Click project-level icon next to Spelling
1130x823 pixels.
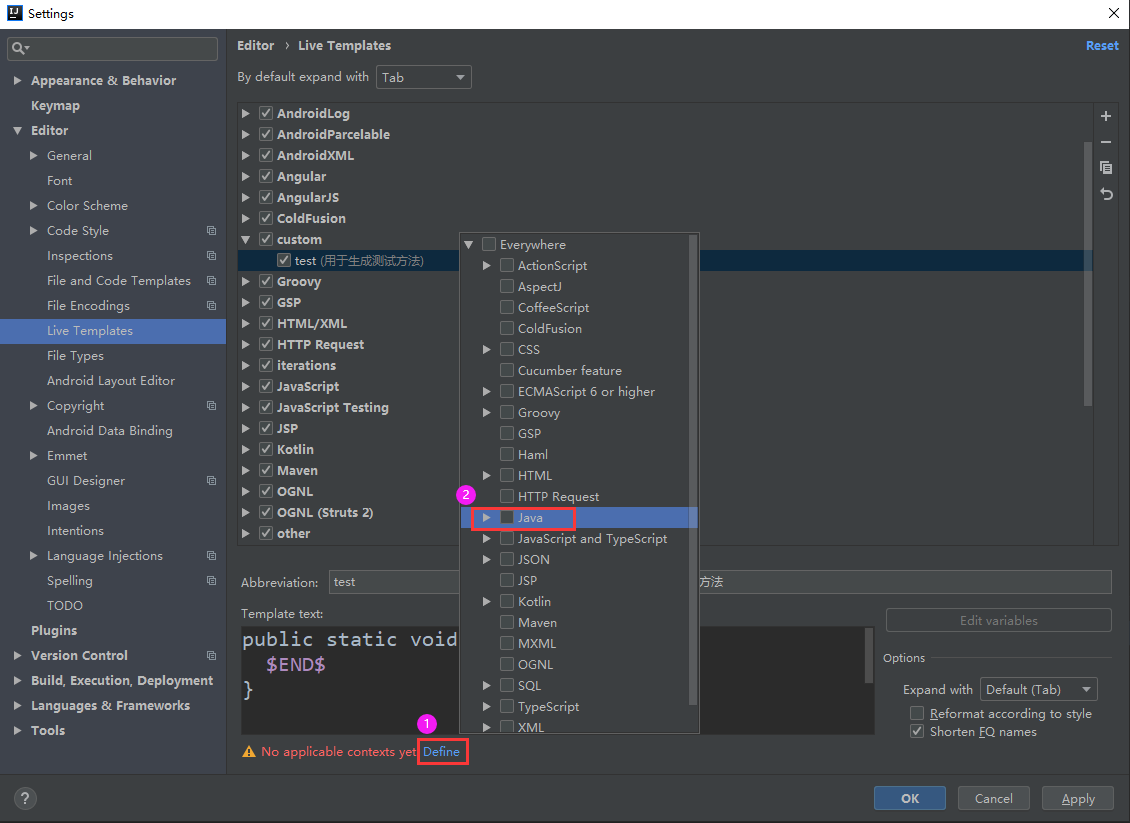[x=211, y=581]
